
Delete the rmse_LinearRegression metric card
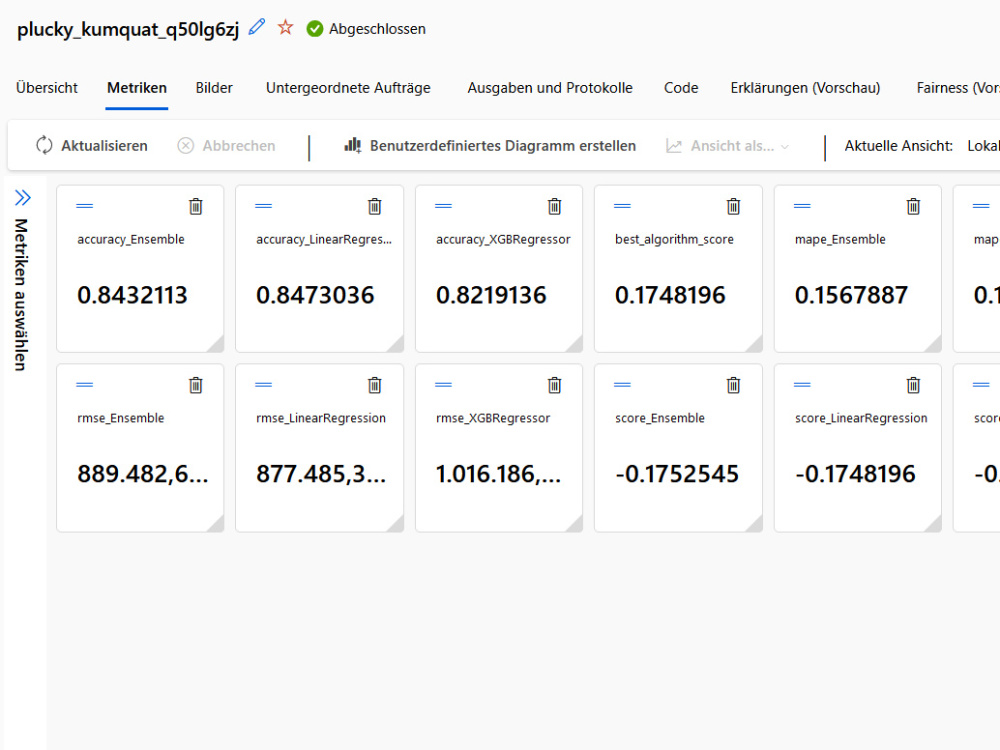(x=375, y=385)
